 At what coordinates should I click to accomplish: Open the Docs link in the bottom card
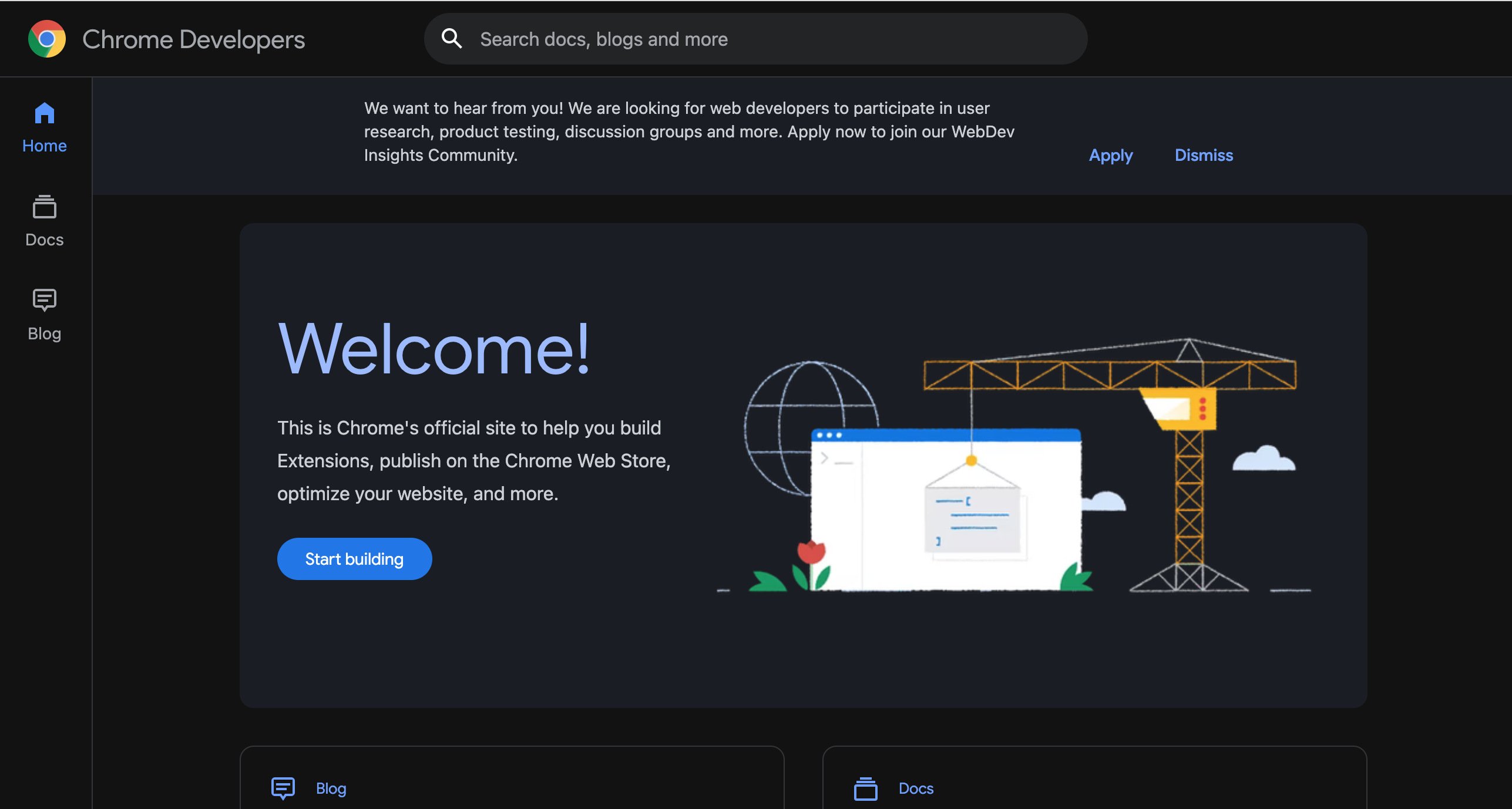coord(915,788)
